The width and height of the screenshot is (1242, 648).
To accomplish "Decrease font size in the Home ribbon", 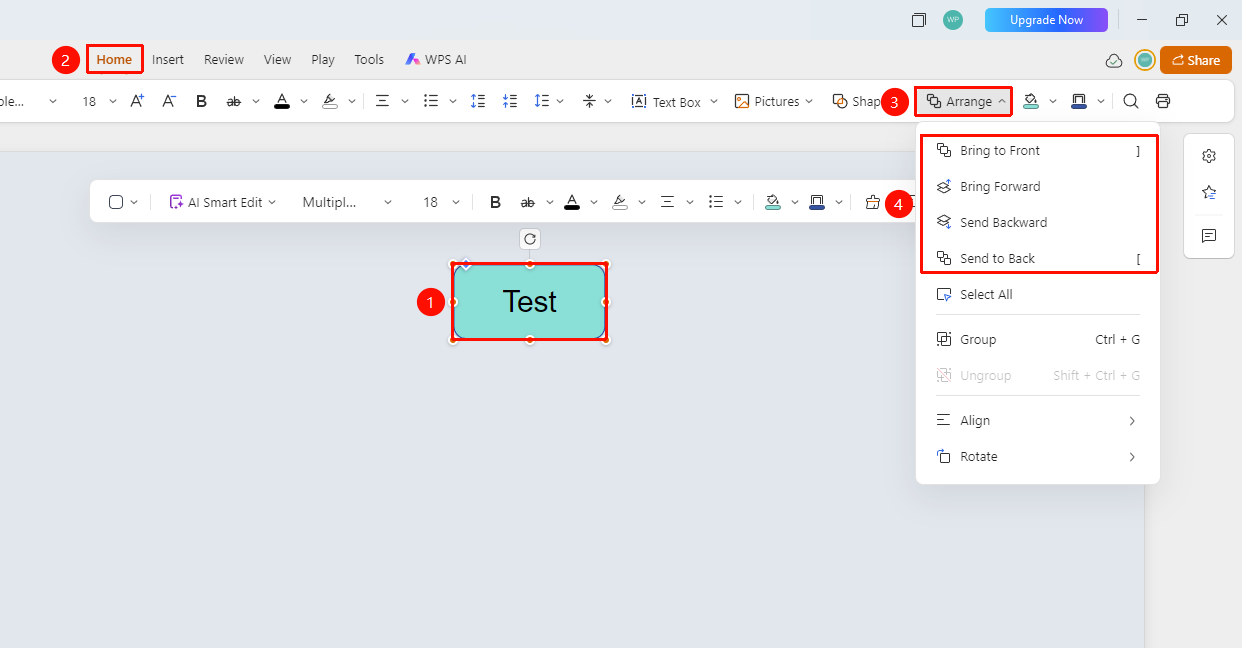I will pos(169,101).
